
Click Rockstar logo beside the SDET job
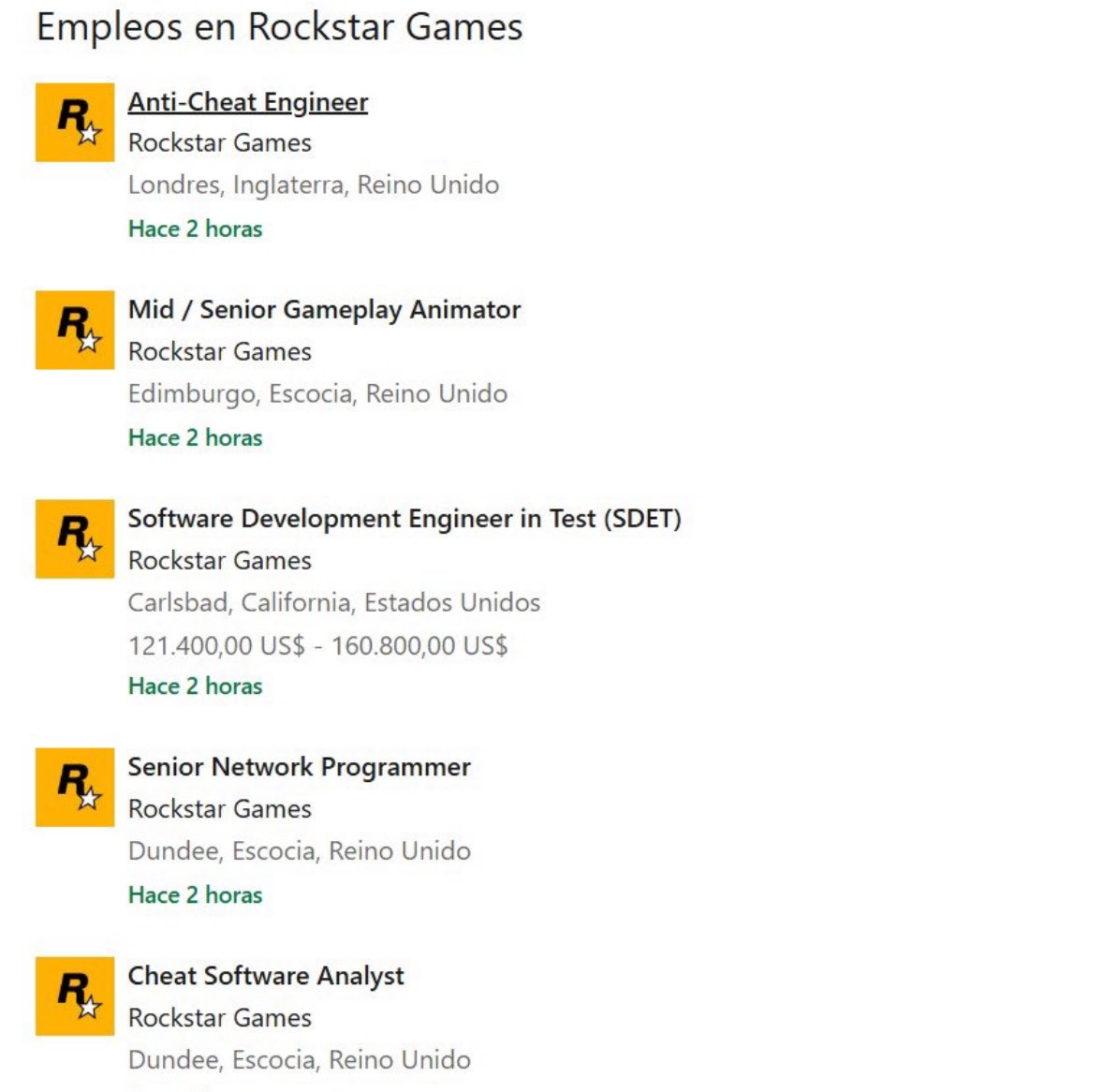tap(75, 539)
